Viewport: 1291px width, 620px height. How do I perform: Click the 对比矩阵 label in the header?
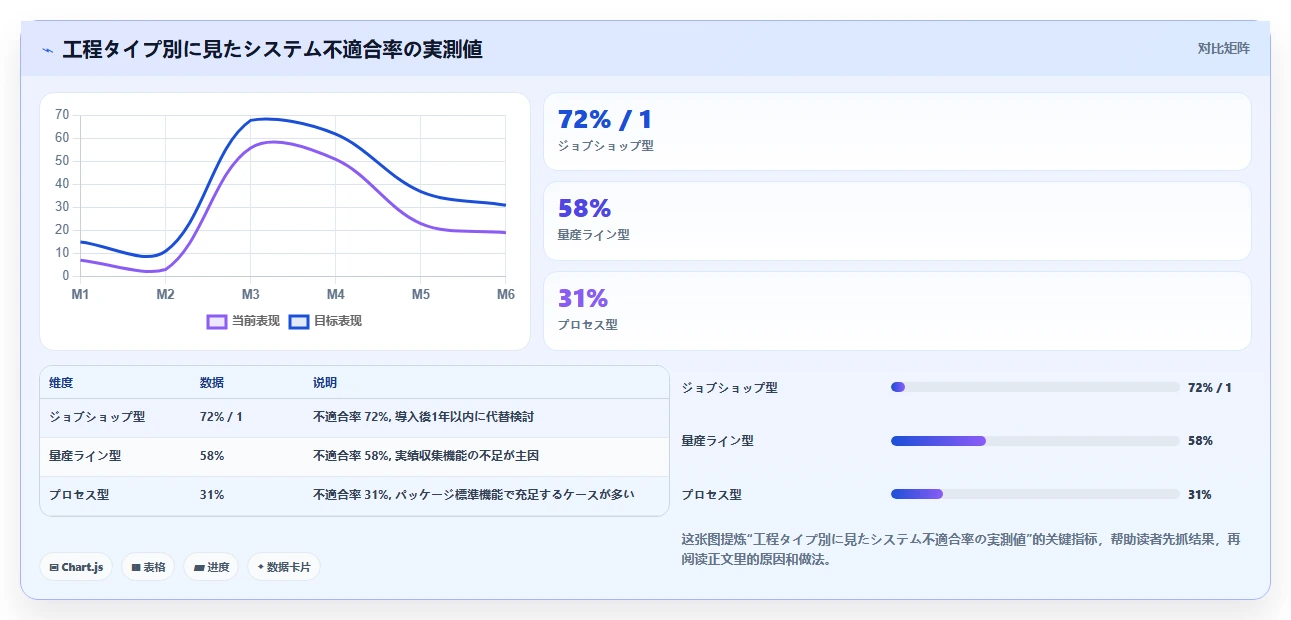tap(1223, 48)
